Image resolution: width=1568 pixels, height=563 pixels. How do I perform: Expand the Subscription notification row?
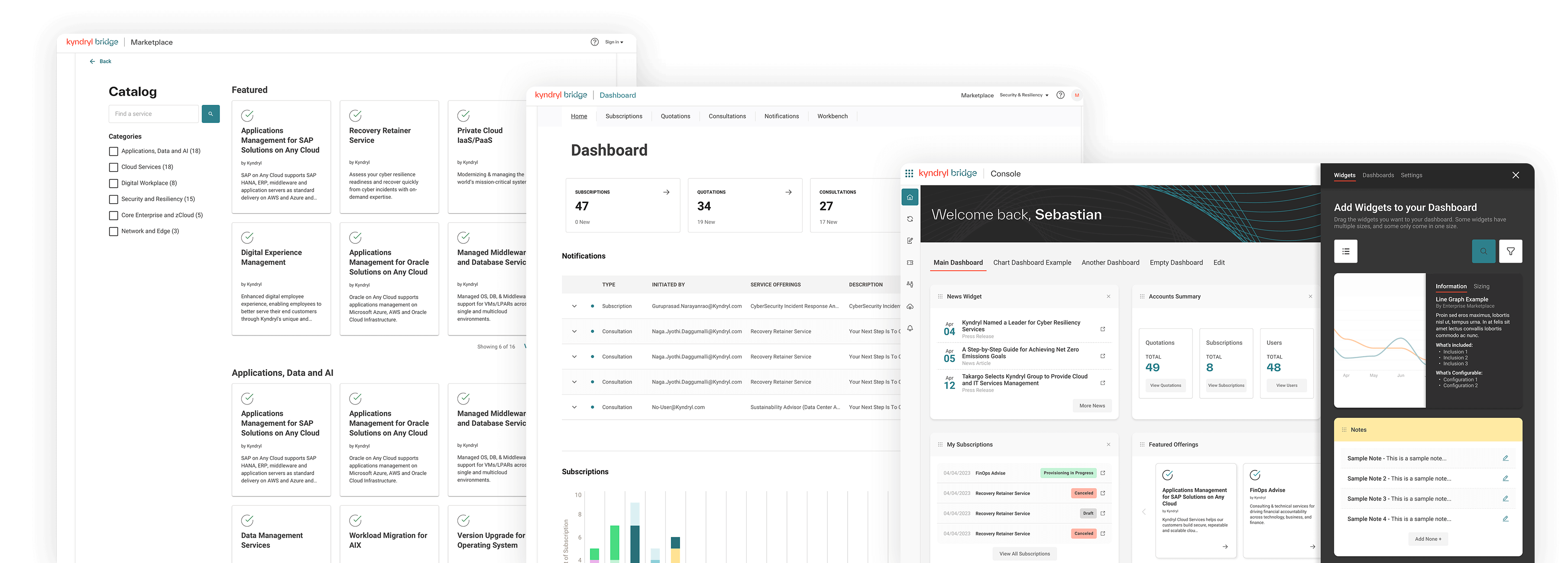[574, 306]
